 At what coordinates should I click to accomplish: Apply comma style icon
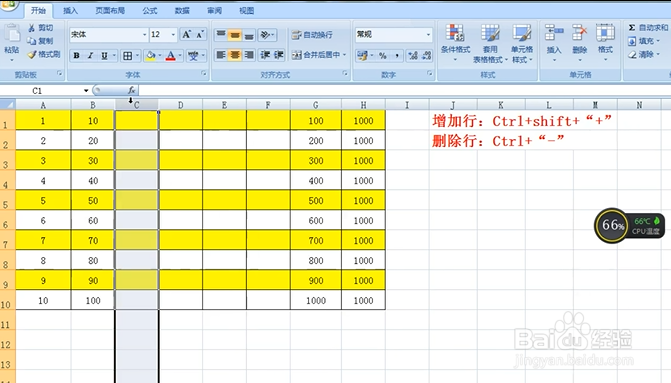coord(397,55)
